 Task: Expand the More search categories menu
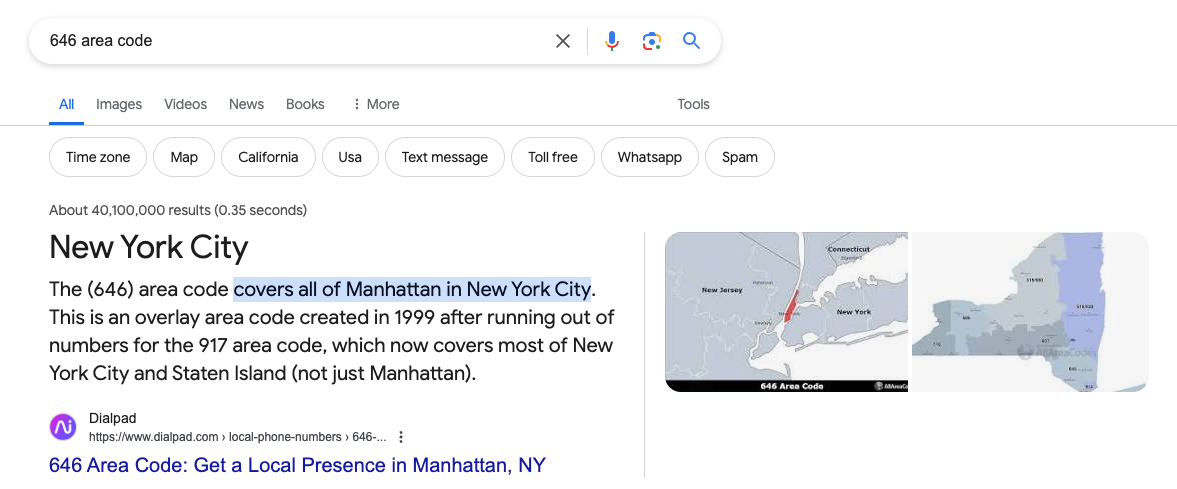[x=375, y=104]
